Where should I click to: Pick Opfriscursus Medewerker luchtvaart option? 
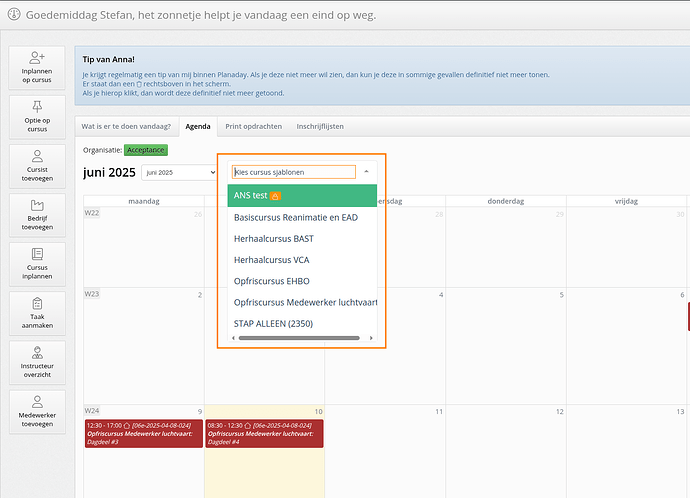coord(302,302)
